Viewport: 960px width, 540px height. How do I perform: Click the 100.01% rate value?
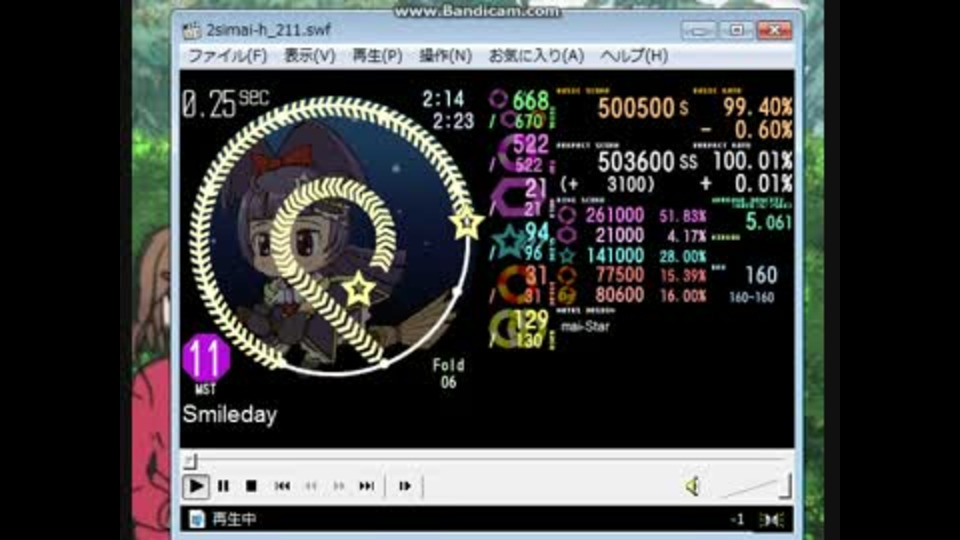click(753, 161)
